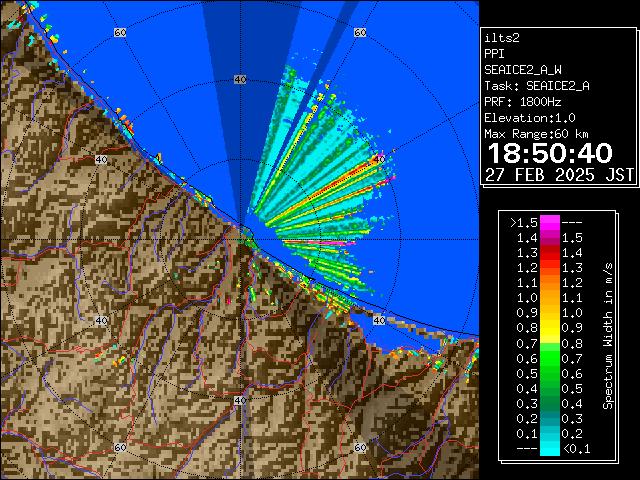Select the cyan <0.1 legend color swatch
The height and width of the screenshot is (480, 640).
(549, 449)
